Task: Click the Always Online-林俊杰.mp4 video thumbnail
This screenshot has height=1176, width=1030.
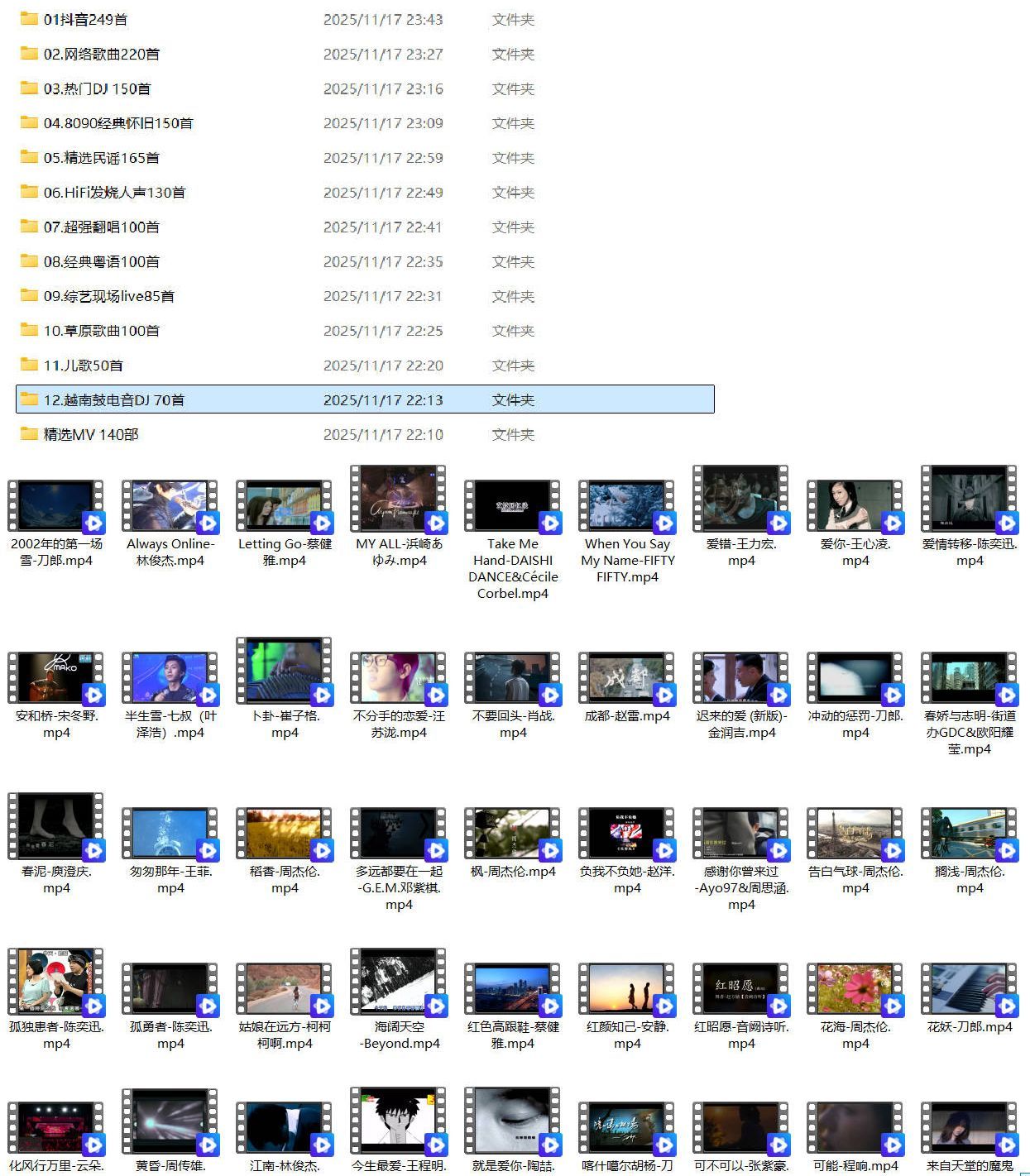Action: (170, 505)
